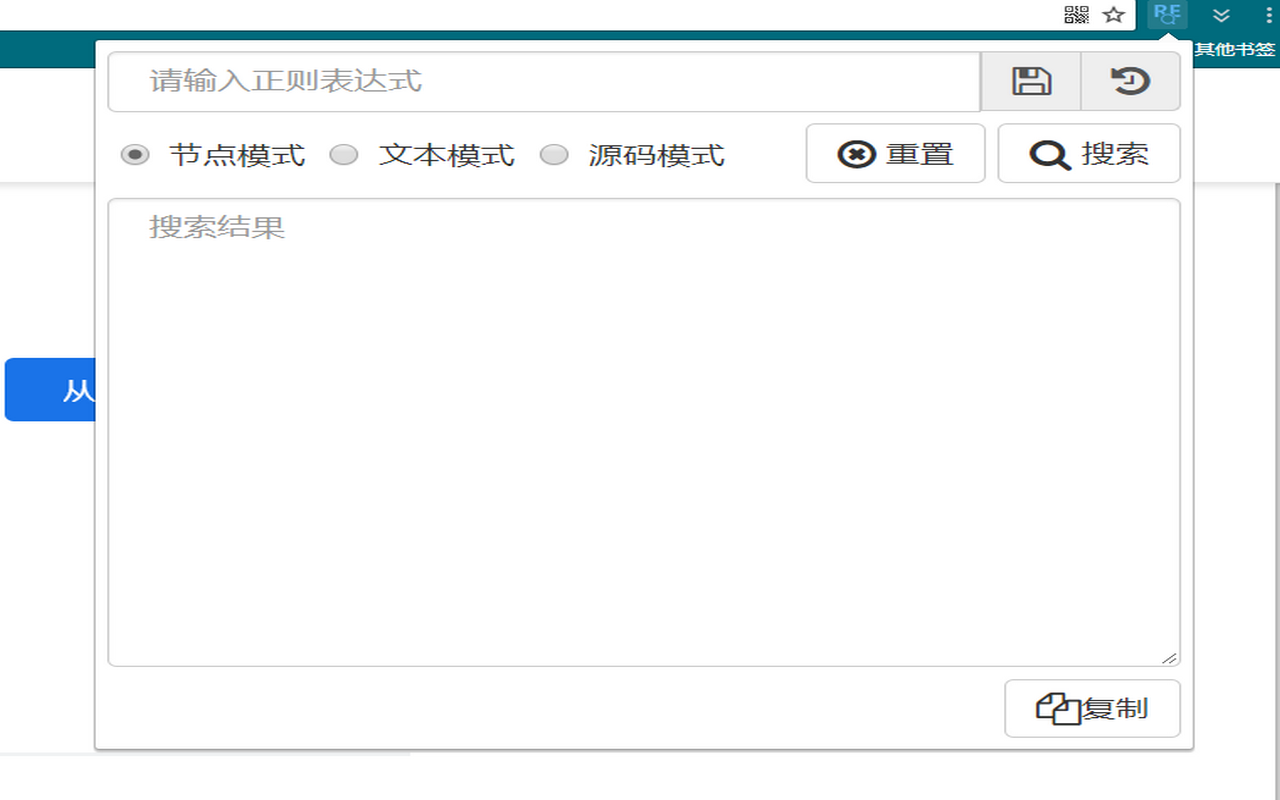Image resolution: width=1280 pixels, height=800 pixels.
Task: Click the 搜索 search button
Action: click(1089, 154)
